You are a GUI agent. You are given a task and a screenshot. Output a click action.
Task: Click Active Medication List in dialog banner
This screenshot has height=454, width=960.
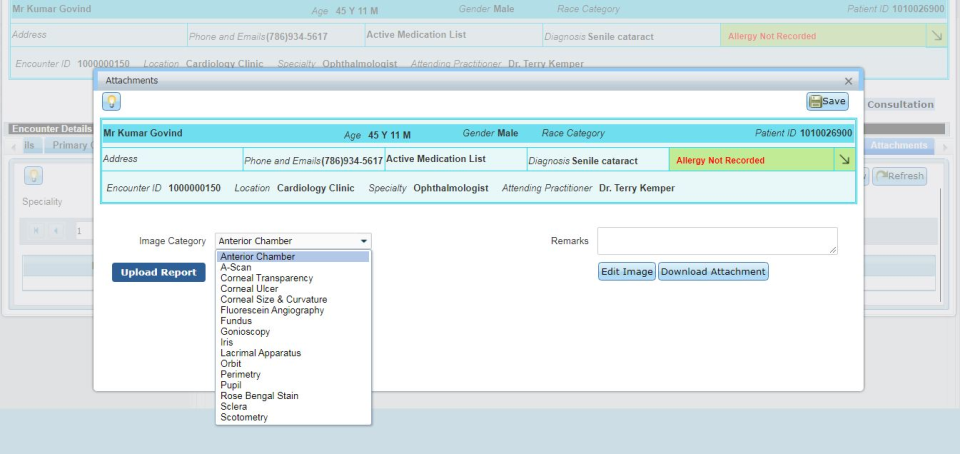click(436, 159)
